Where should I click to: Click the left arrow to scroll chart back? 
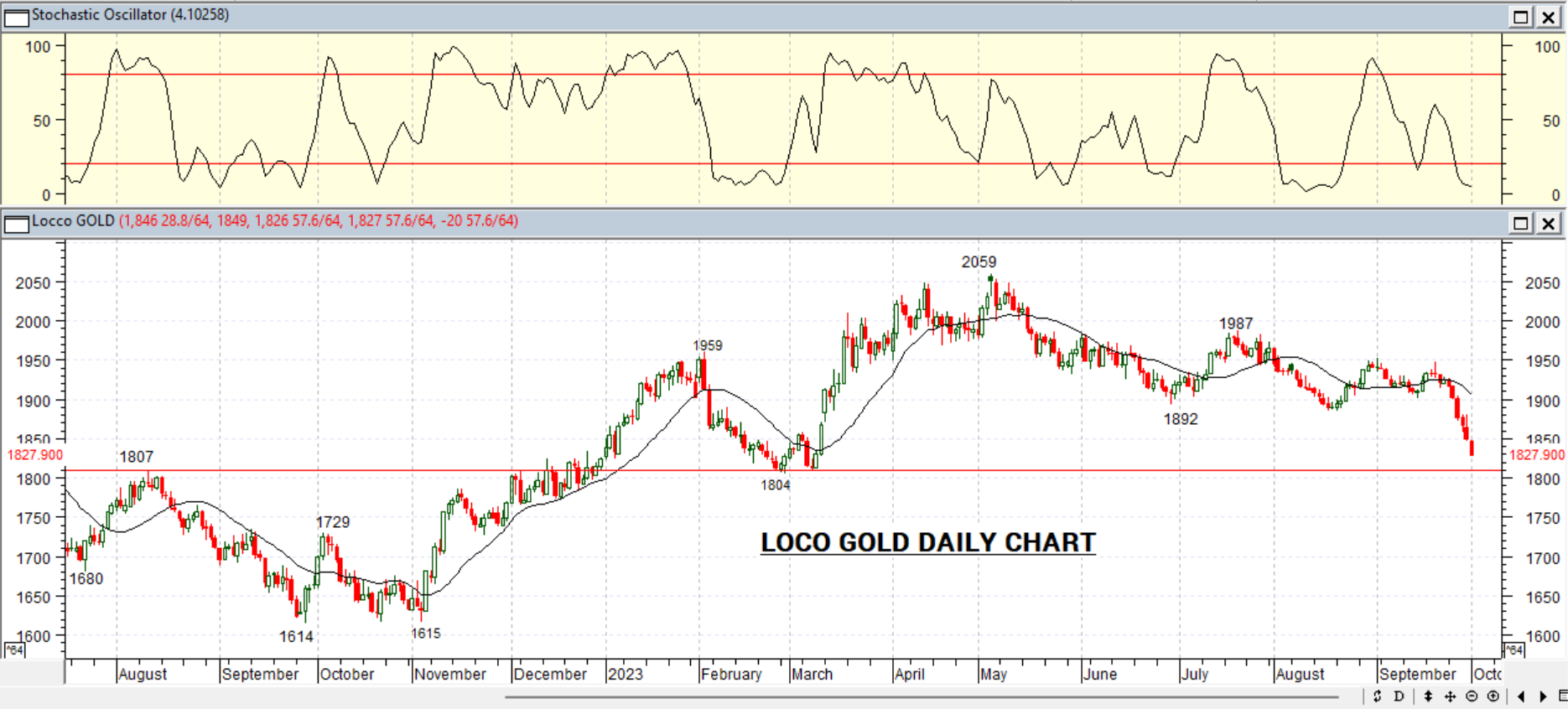click(1522, 696)
